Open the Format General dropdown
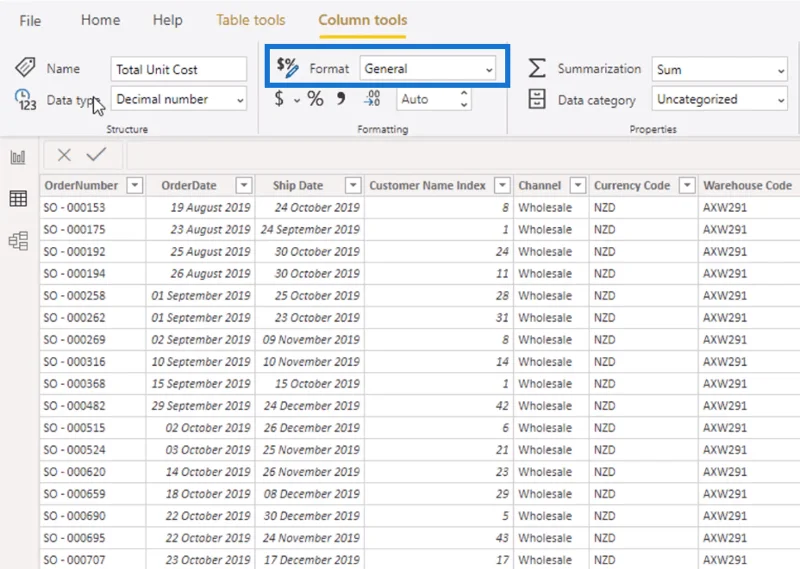 point(428,68)
